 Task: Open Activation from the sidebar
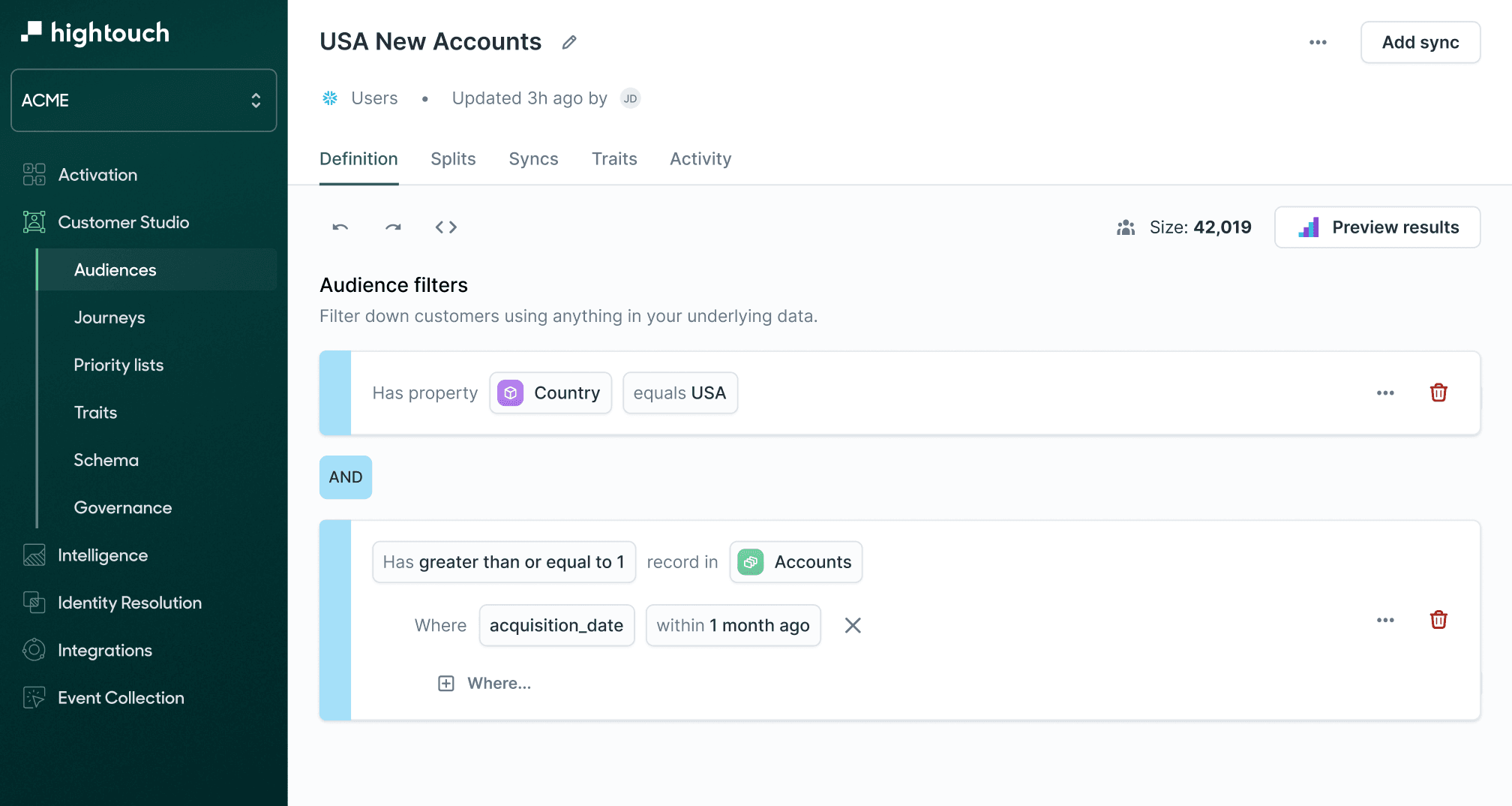tap(97, 174)
